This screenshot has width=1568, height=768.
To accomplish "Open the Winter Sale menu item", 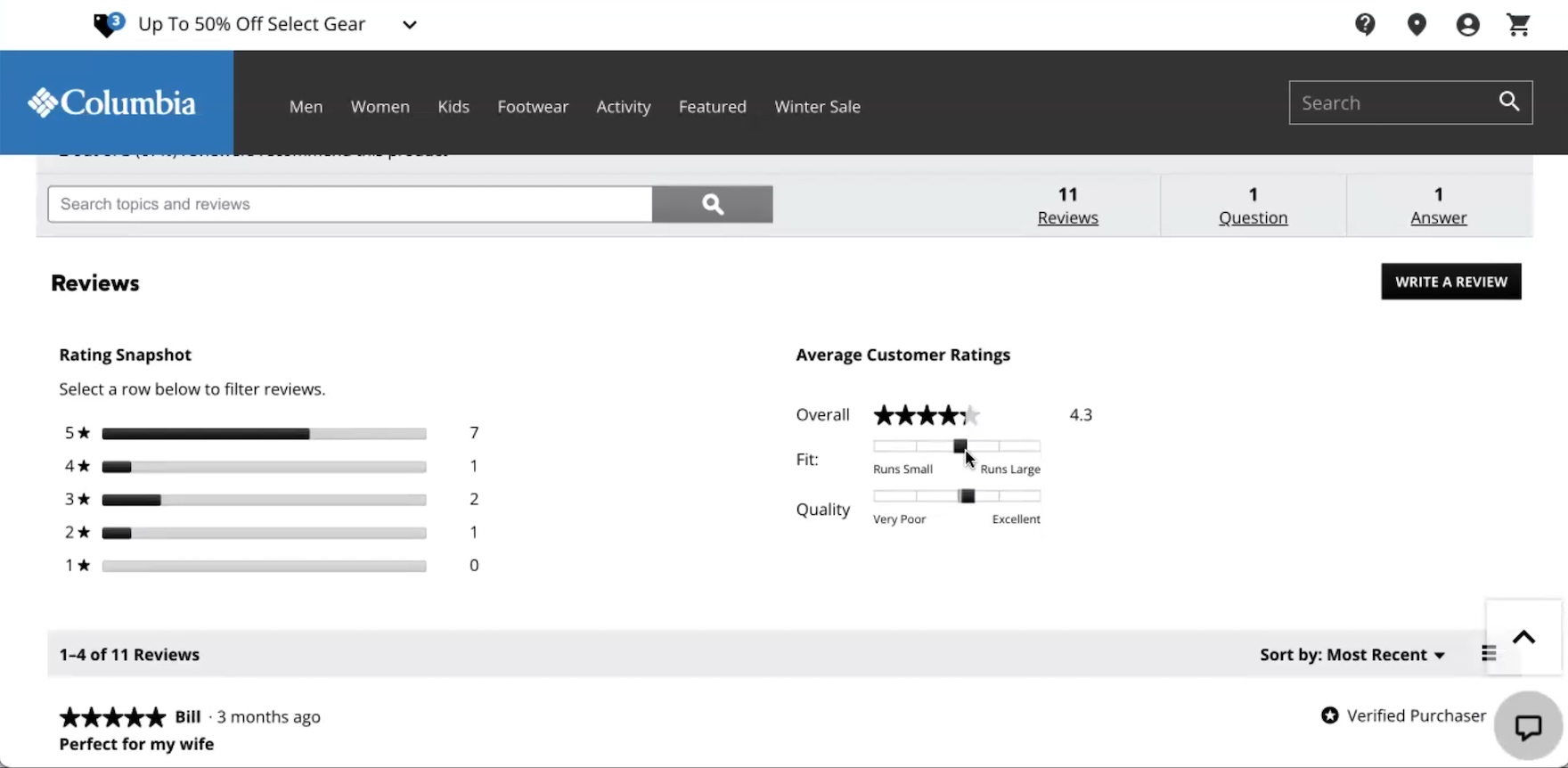I will coord(817,107).
